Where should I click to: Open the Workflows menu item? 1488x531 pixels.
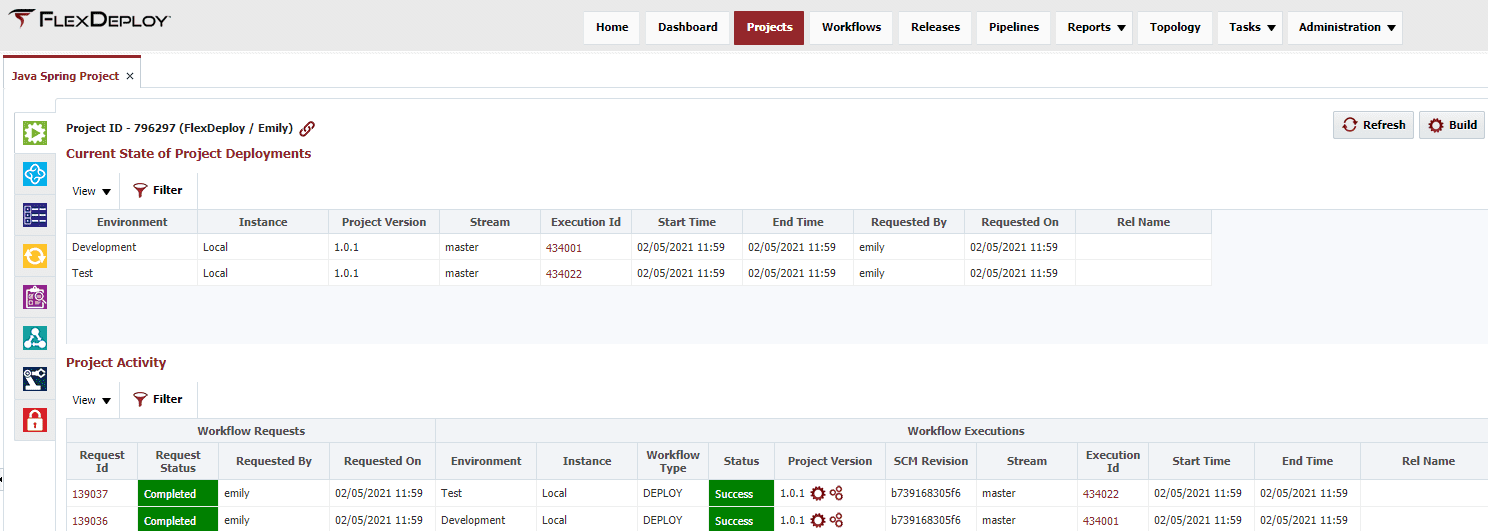tap(852, 28)
